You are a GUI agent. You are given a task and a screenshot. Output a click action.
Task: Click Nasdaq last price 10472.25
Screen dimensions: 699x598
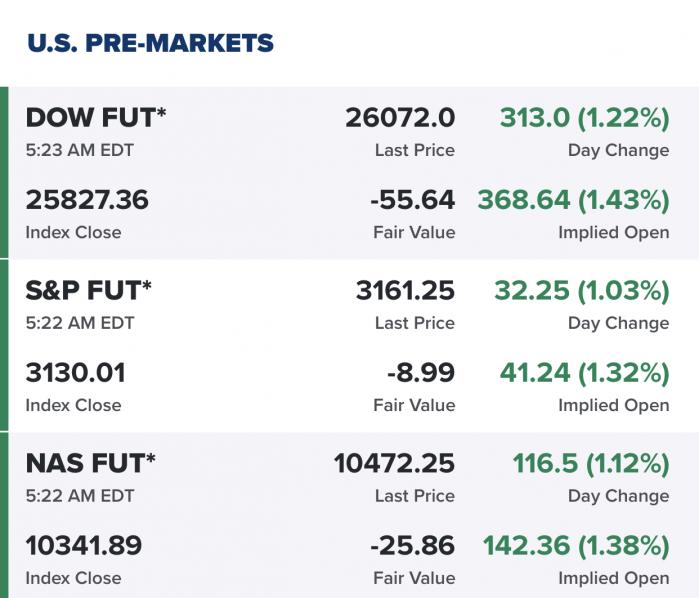point(394,463)
